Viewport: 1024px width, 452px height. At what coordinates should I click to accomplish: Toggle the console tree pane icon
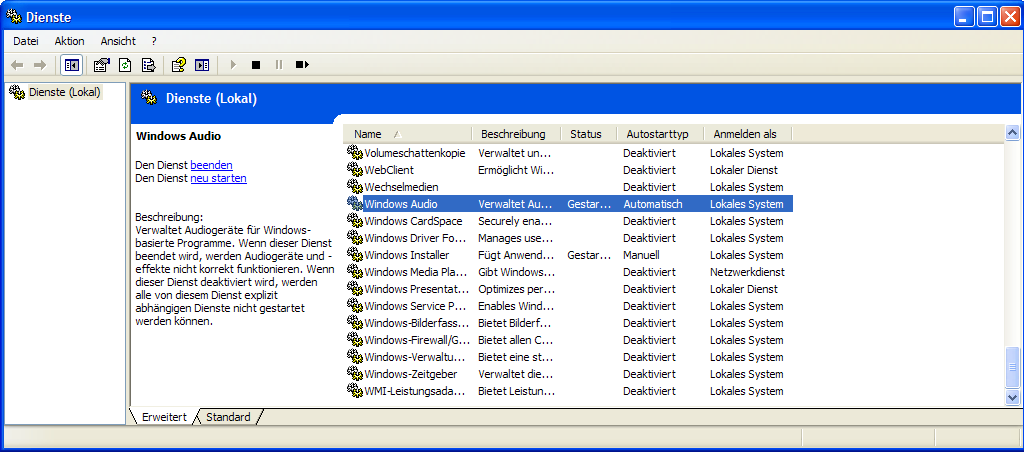coord(71,65)
